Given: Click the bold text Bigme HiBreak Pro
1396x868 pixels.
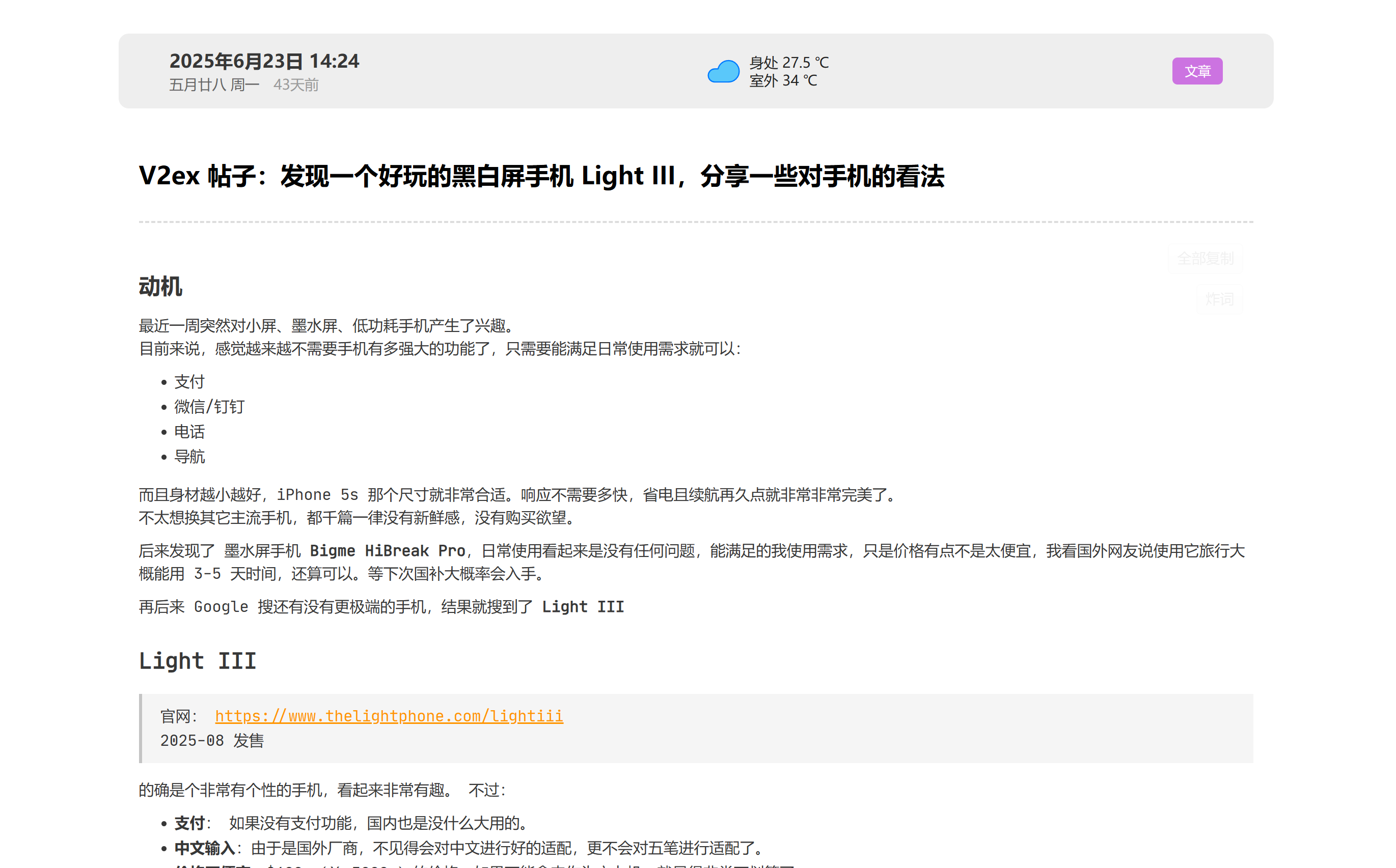Looking at the screenshot, I should pyautogui.click(x=388, y=550).
